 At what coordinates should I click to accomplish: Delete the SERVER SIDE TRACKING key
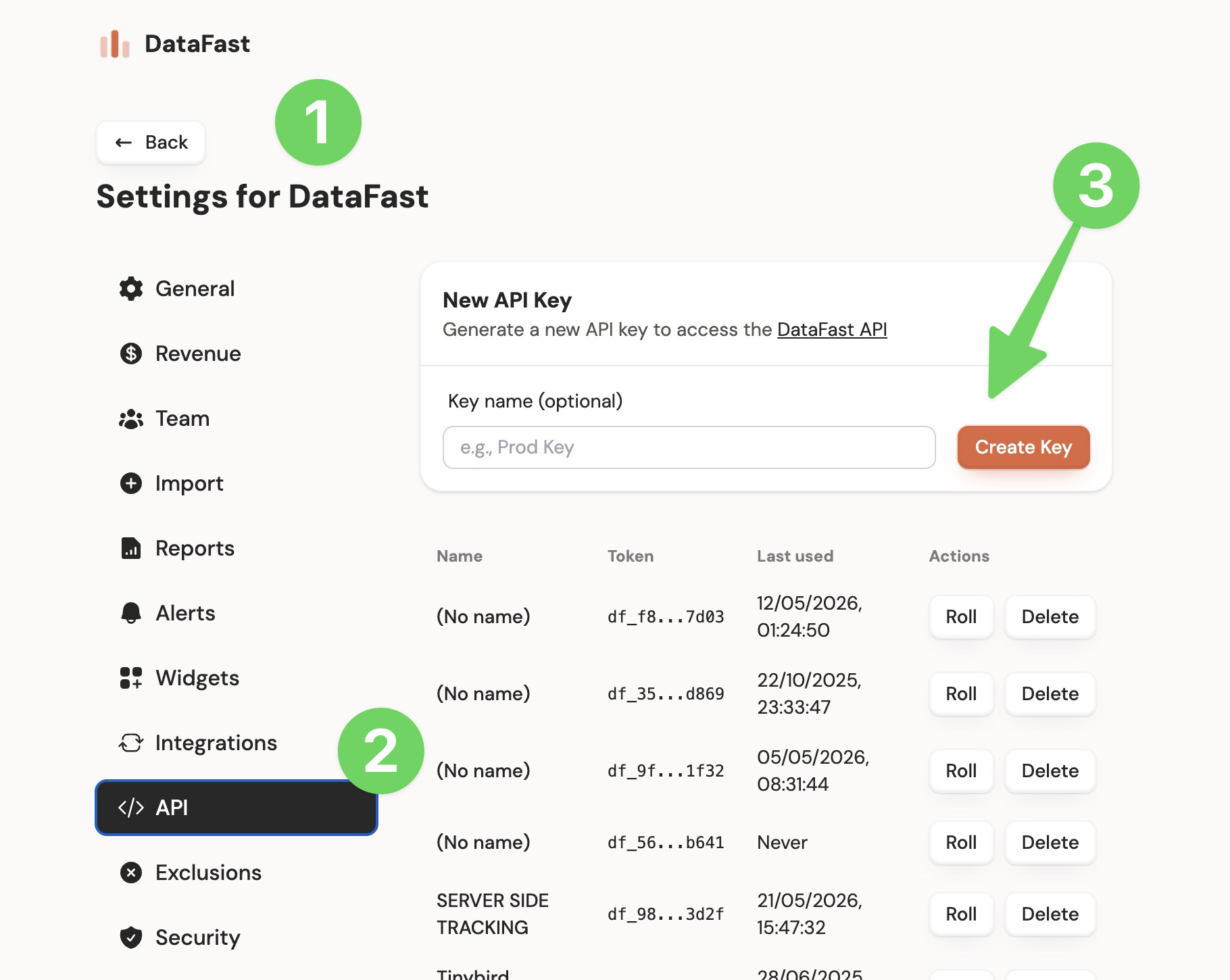coord(1050,914)
